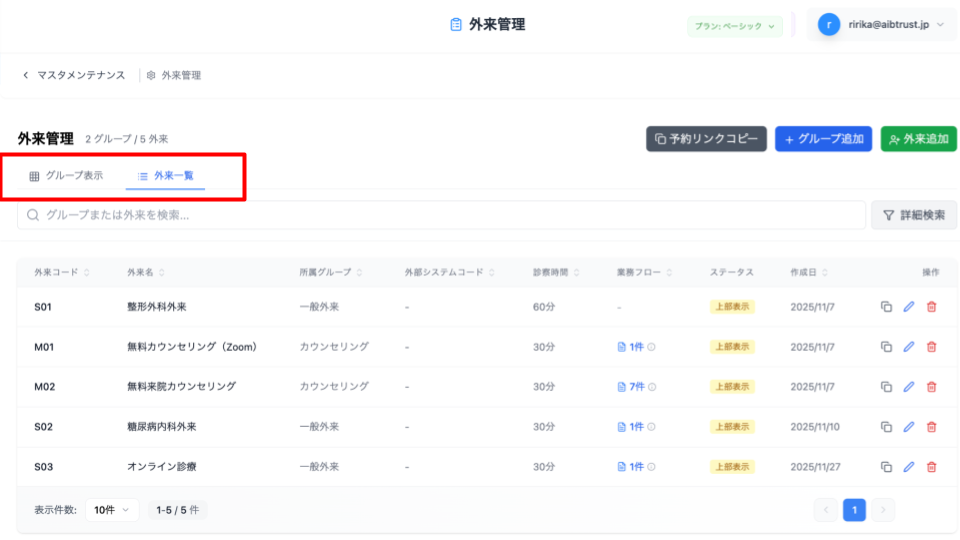
Task: Switch to the グループ表示 tab
Action: point(66,176)
